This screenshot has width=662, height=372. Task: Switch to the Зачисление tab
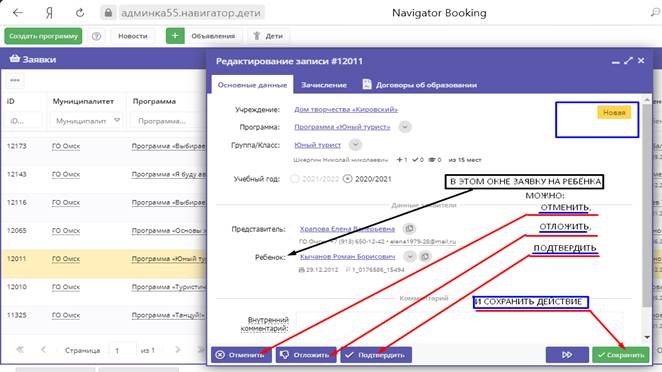324,85
